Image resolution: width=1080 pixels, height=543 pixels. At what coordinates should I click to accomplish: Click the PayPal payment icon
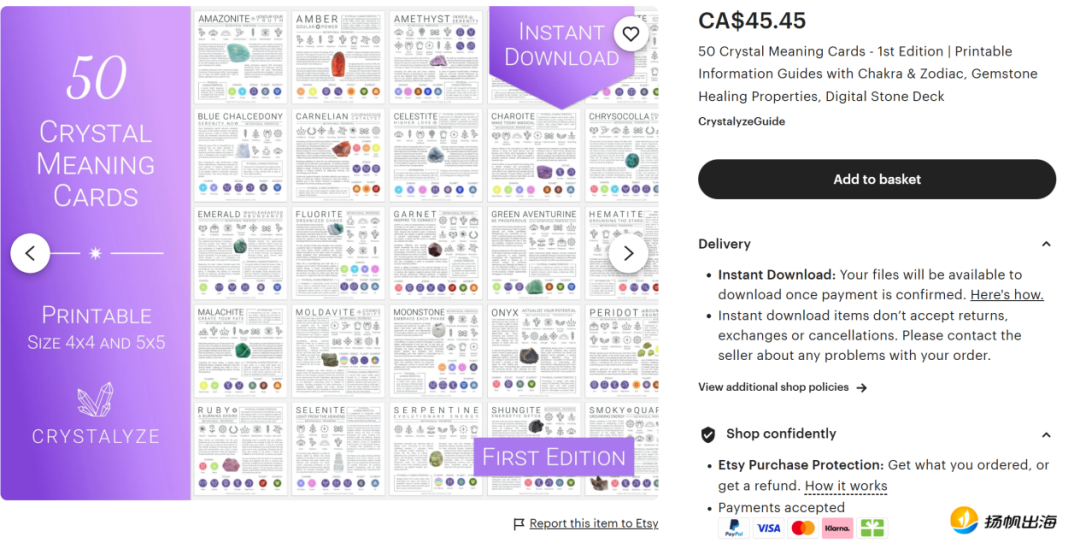pyautogui.click(x=734, y=529)
